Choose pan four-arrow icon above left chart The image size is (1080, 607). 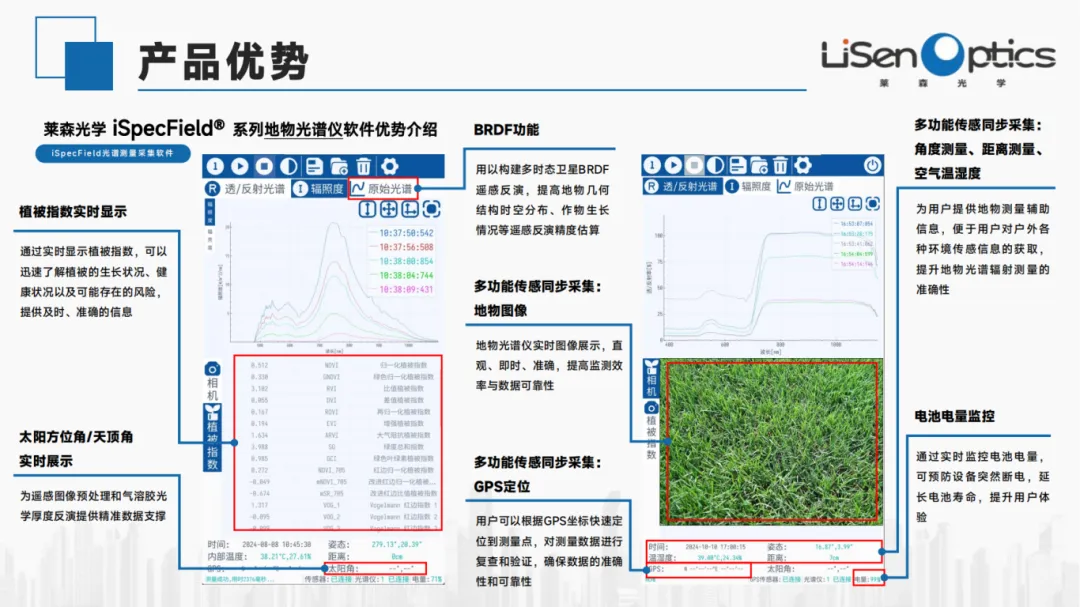click(388, 209)
